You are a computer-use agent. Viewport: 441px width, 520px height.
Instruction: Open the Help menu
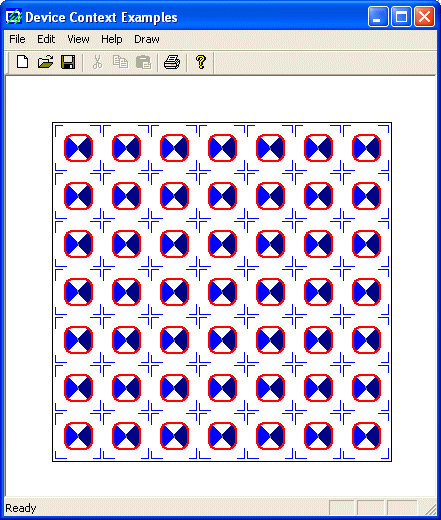[x=112, y=39]
